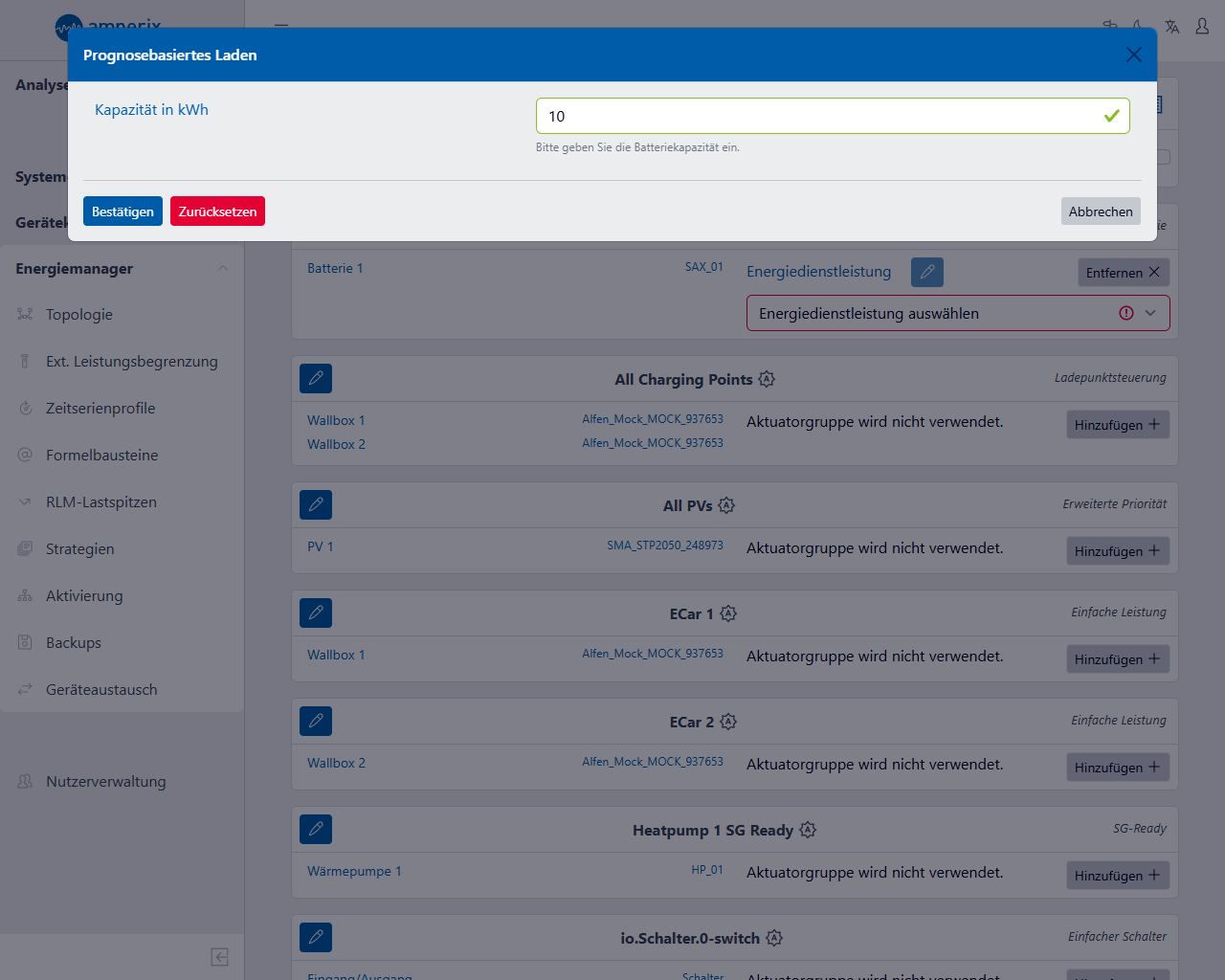This screenshot has height=980, width=1225.
Task: Click the language translation icon in the header
Action: tap(1171, 27)
